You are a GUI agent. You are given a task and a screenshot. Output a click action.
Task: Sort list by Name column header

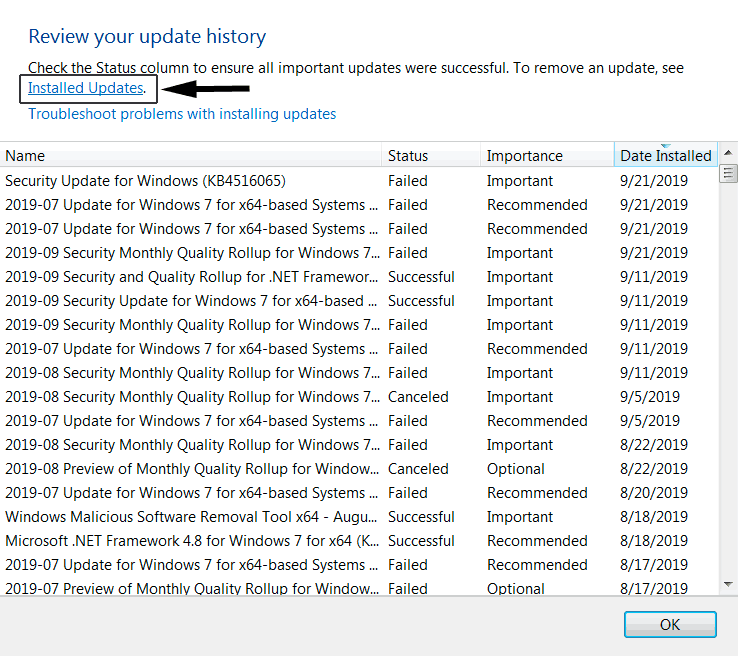click(x=191, y=155)
